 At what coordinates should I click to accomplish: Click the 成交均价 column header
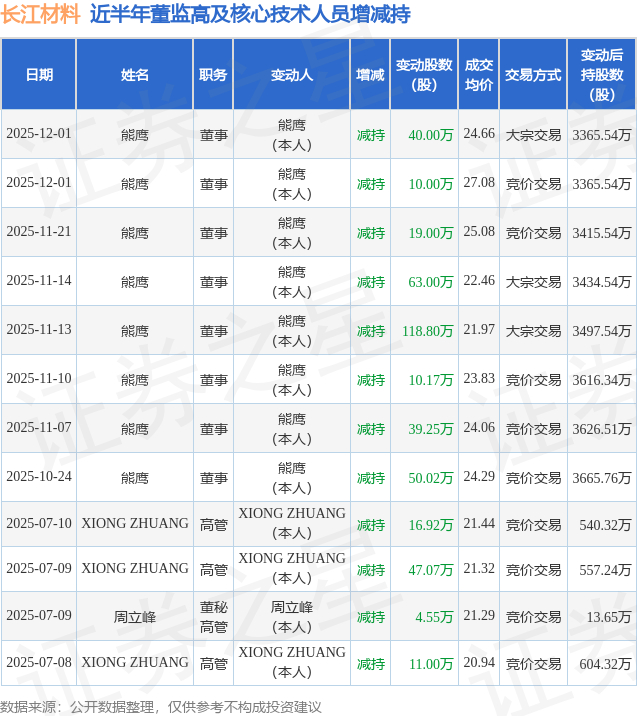click(479, 74)
